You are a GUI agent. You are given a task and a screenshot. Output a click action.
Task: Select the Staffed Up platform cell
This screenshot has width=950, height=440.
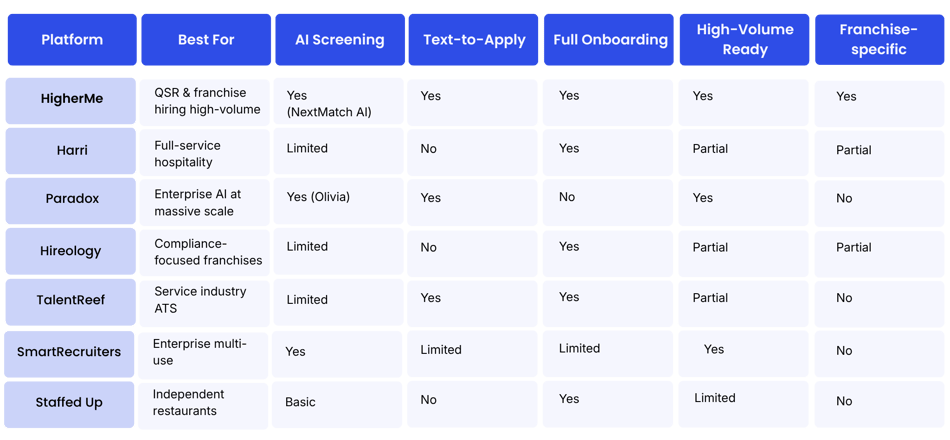coord(69,404)
